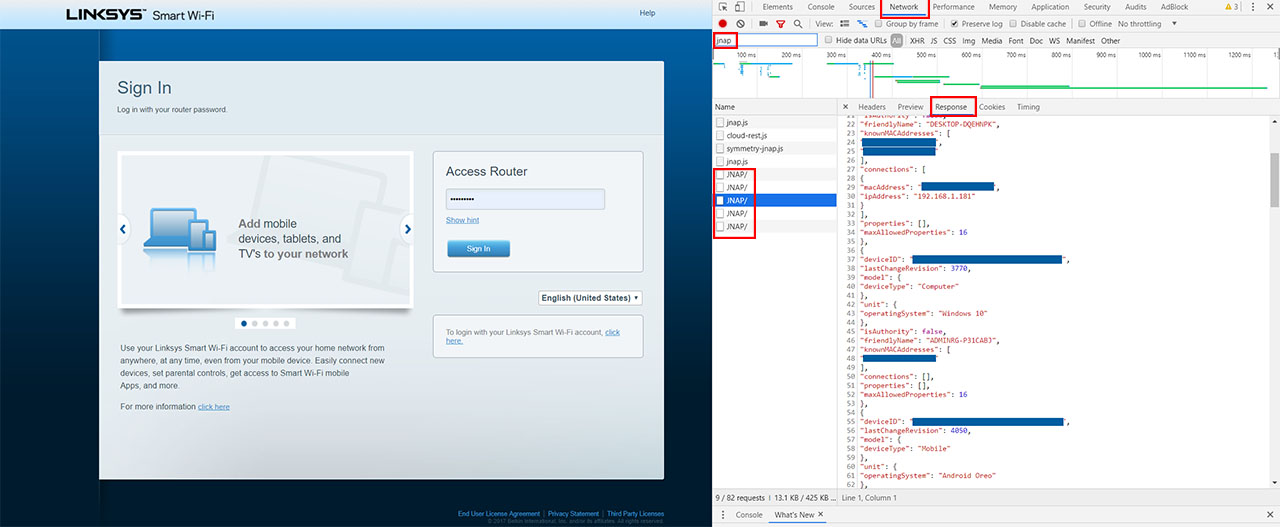This screenshot has width=1280, height=527.
Task: Click the record network log icon
Action: pos(722,23)
